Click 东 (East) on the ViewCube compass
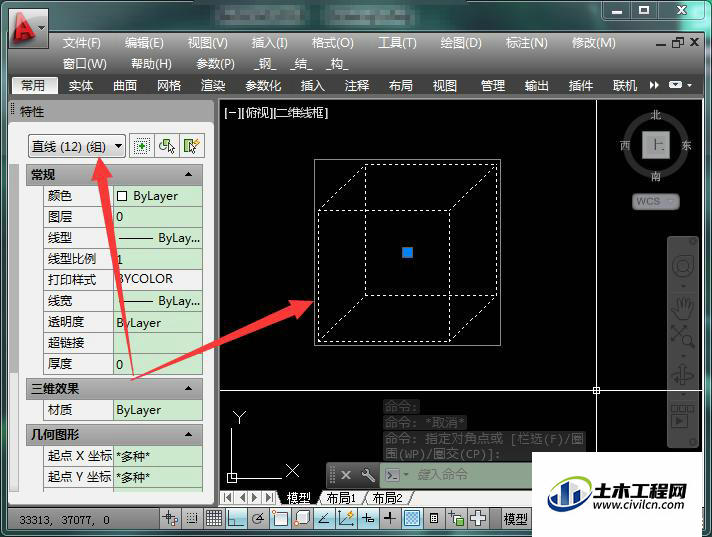Screen dimensions: 712x537 tap(686, 145)
